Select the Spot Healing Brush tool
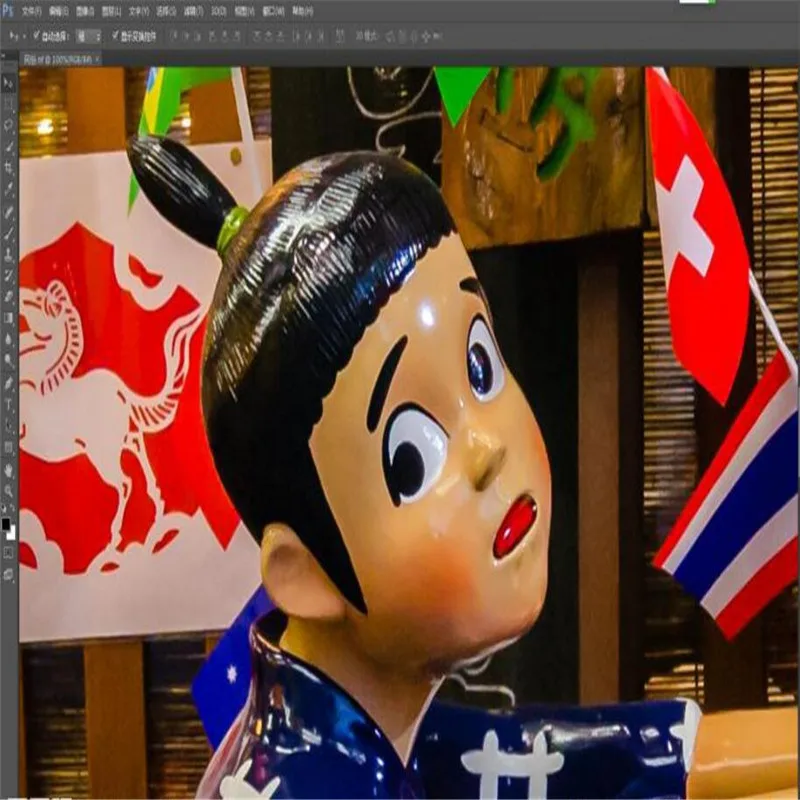This screenshot has height=800, width=800. tap(9, 212)
